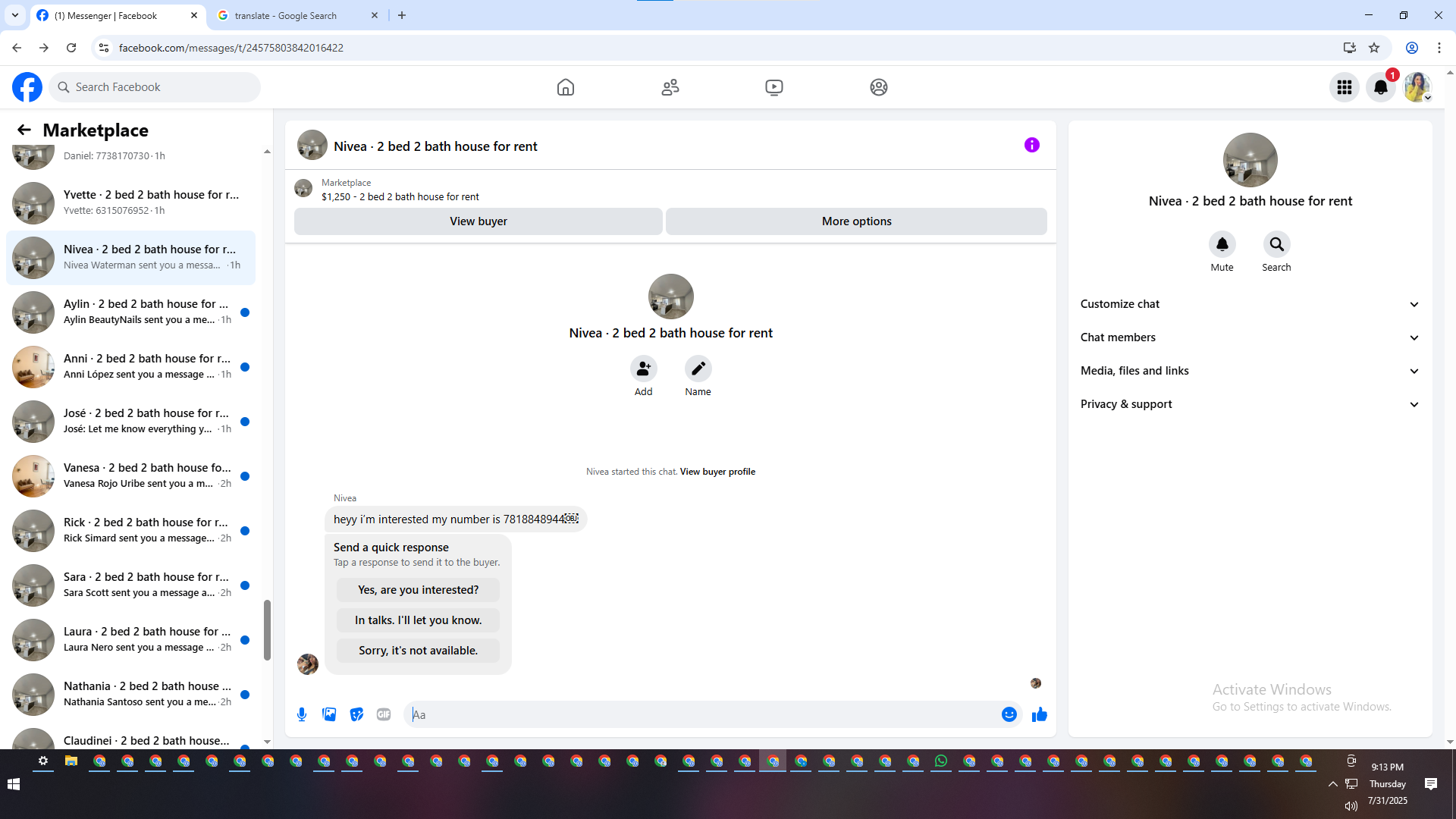The width and height of the screenshot is (1456, 819).
Task: Attach a photo using the image icon
Action: click(x=329, y=714)
